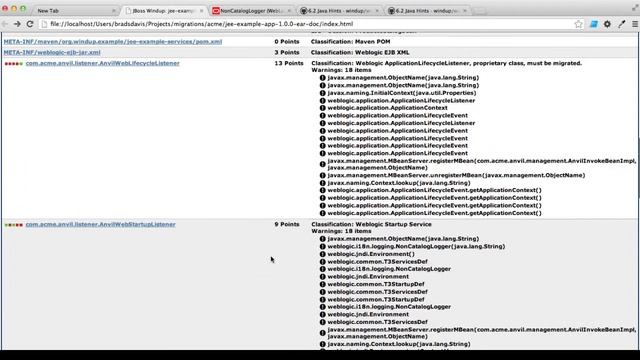Click warning icon beside weblogic.jndi.Environment()
Image resolution: width=640 pixels, height=360 pixels.
pos(322,254)
